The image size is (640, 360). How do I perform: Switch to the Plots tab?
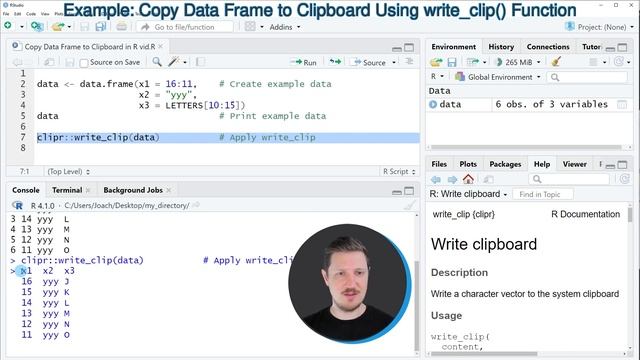point(468,164)
